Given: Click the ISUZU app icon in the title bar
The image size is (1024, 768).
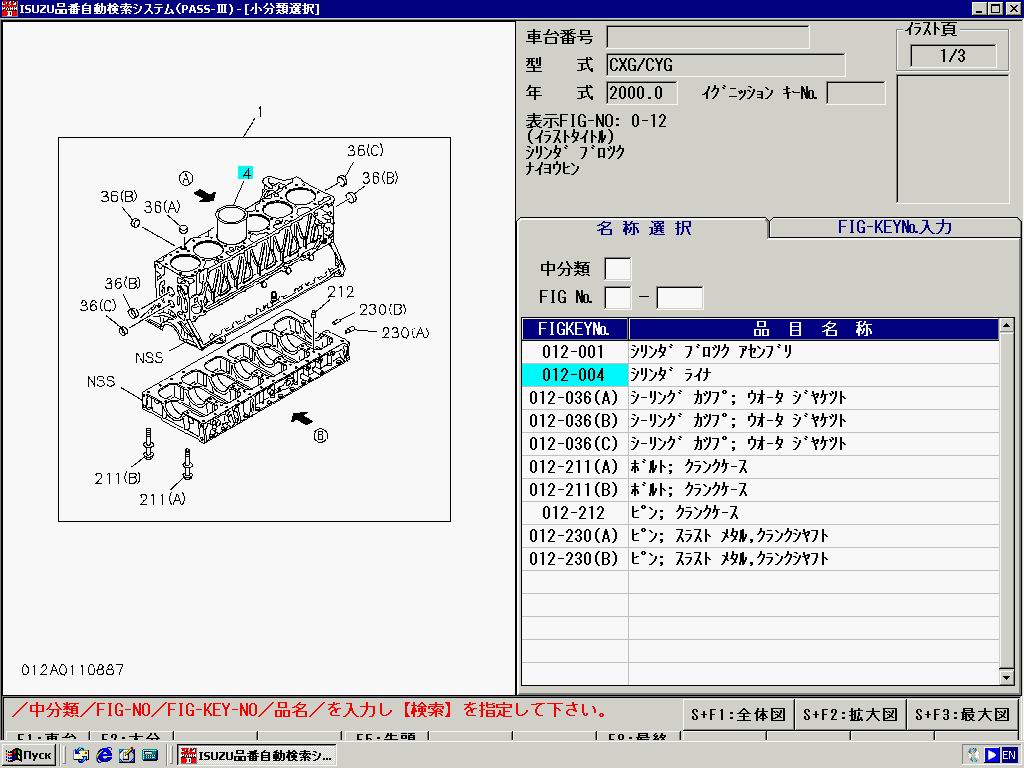Looking at the screenshot, I should [9, 9].
